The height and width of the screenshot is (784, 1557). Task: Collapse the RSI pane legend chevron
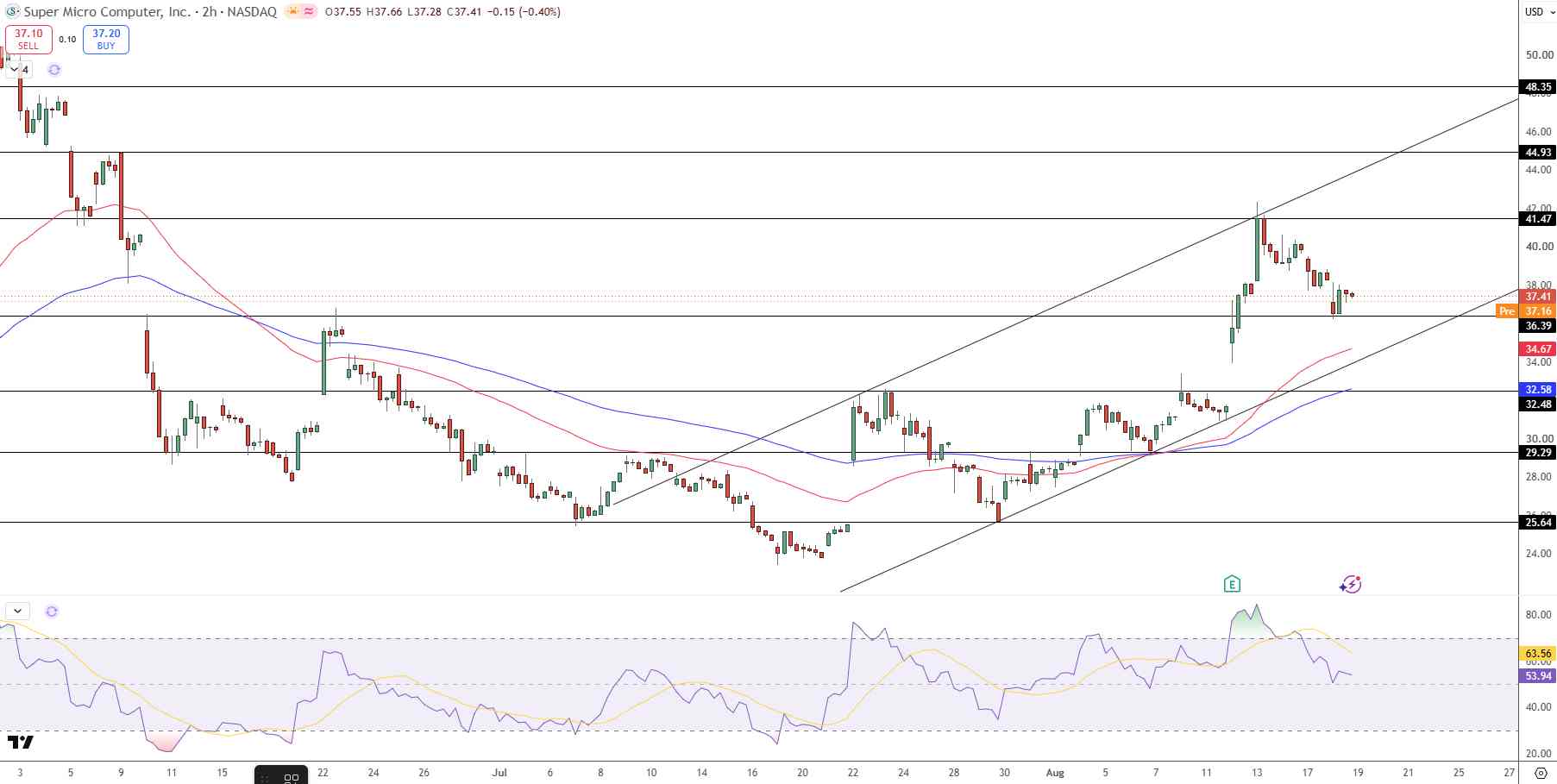click(17, 611)
